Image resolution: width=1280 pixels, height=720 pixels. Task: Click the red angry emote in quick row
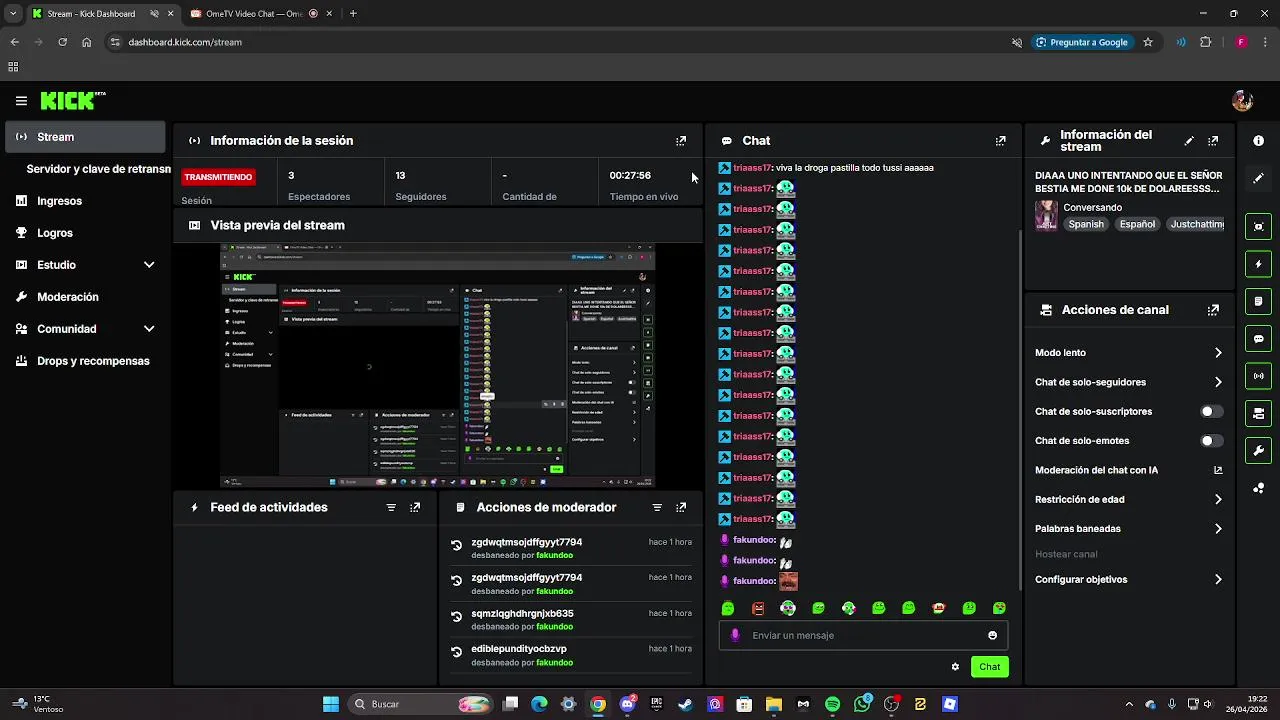point(758,608)
